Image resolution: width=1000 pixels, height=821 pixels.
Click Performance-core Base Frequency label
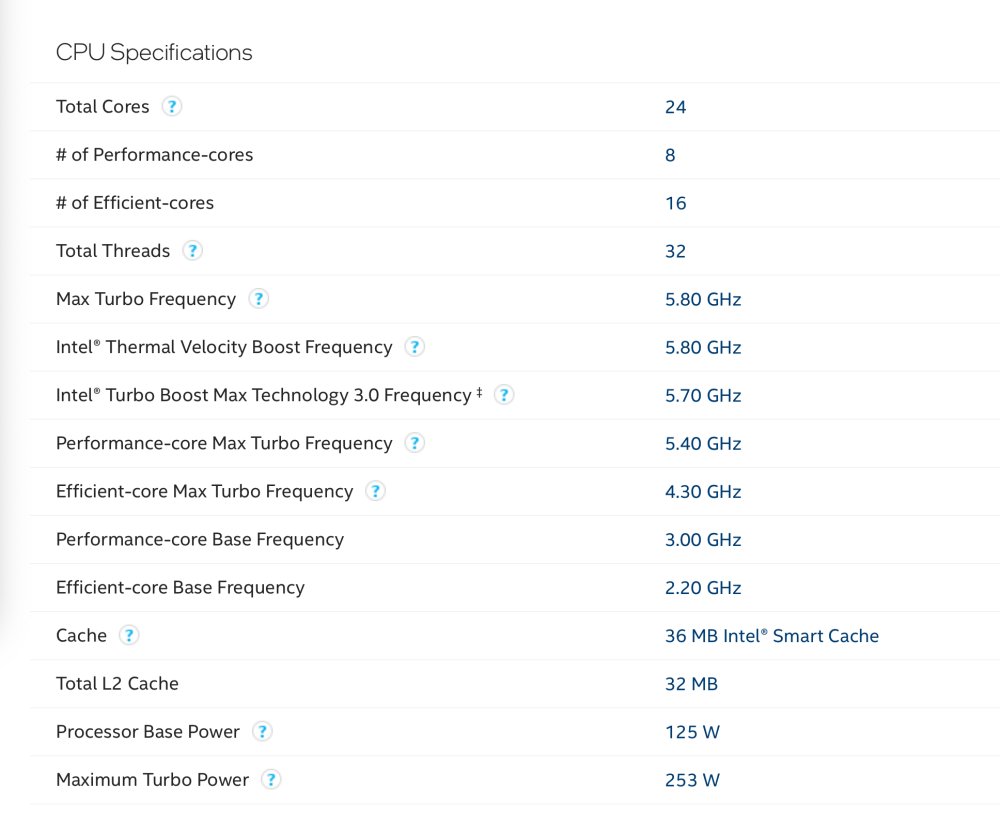pyautogui.click(x=200, y=539)
